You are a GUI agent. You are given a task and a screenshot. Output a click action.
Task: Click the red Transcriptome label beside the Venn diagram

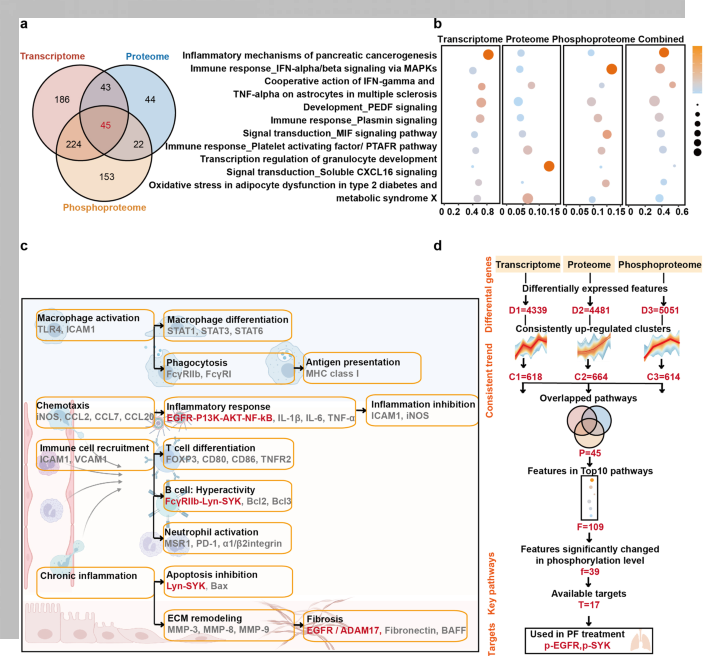pyautogui.click(x=52, y=56)
